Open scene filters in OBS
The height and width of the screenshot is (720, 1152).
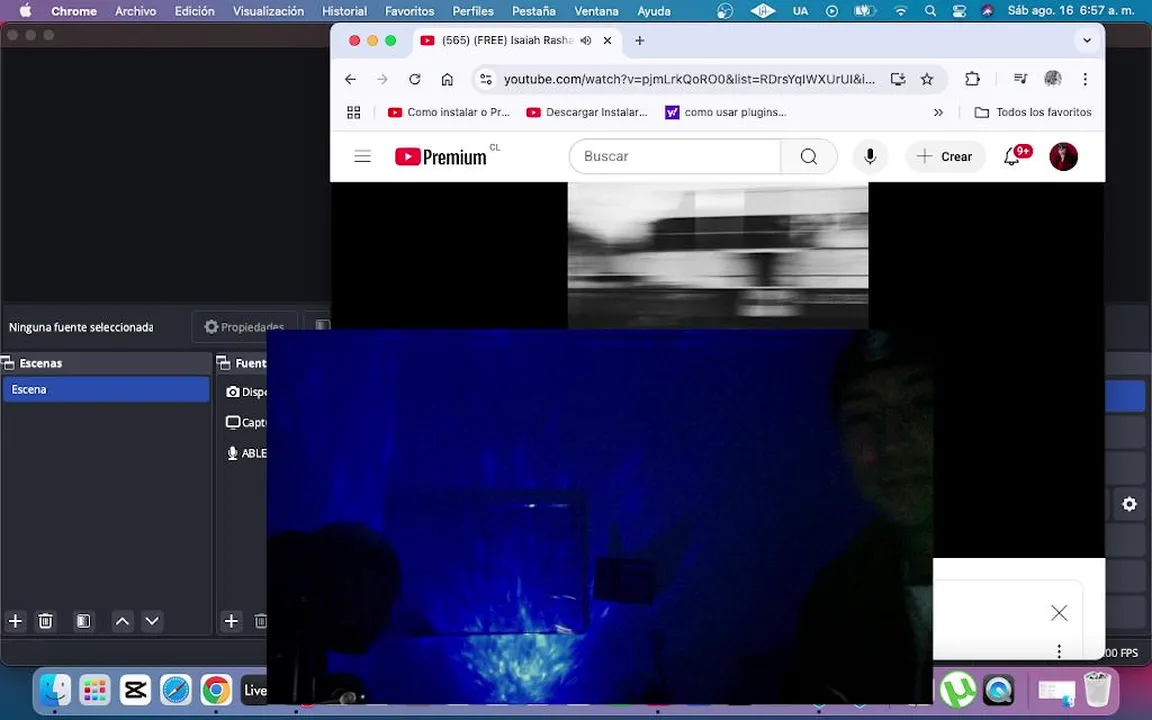[x=83, y=621]
